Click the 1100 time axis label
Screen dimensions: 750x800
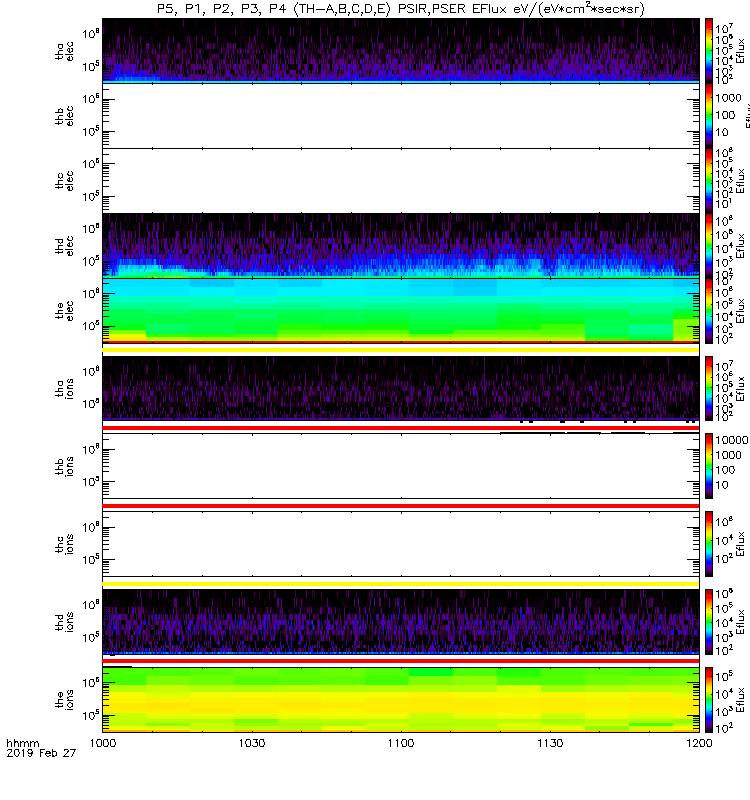pyautogui.click(x=401, y=743)
